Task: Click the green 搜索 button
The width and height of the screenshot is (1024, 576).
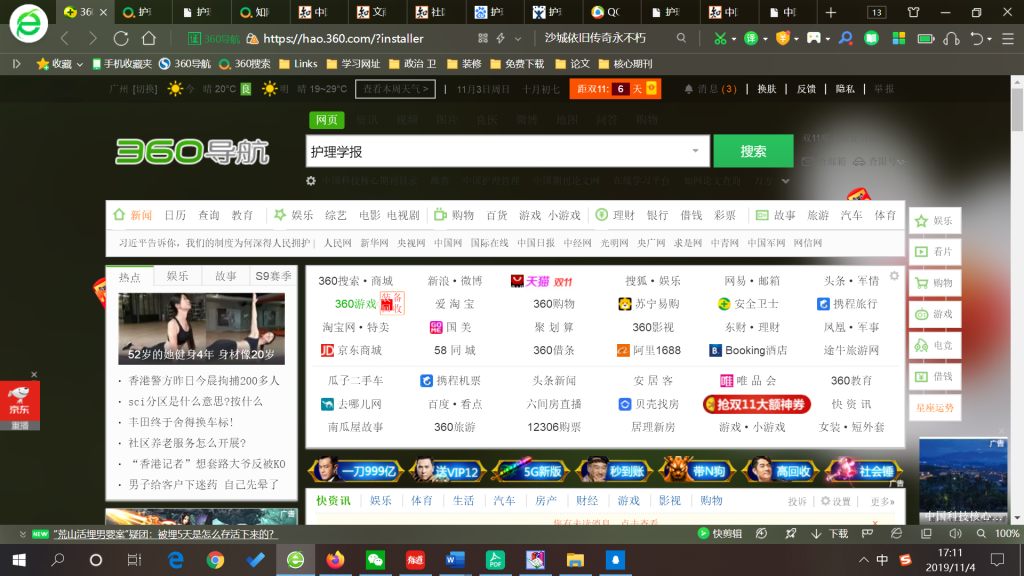Action: coord(753,151)
